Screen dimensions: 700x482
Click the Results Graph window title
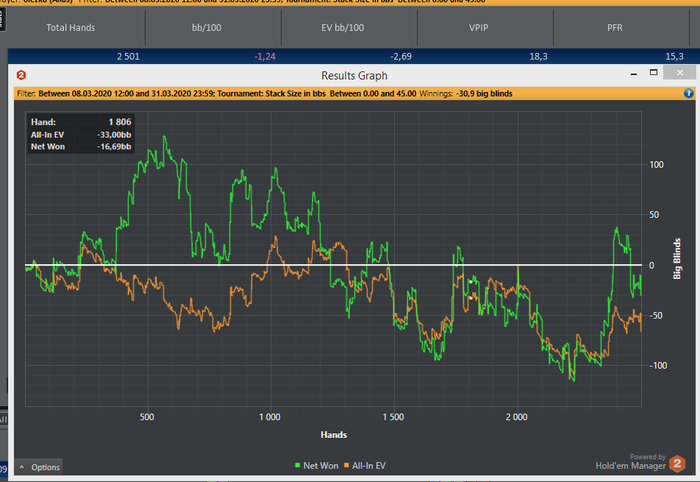pyautogui.click(x=354, y=75)
